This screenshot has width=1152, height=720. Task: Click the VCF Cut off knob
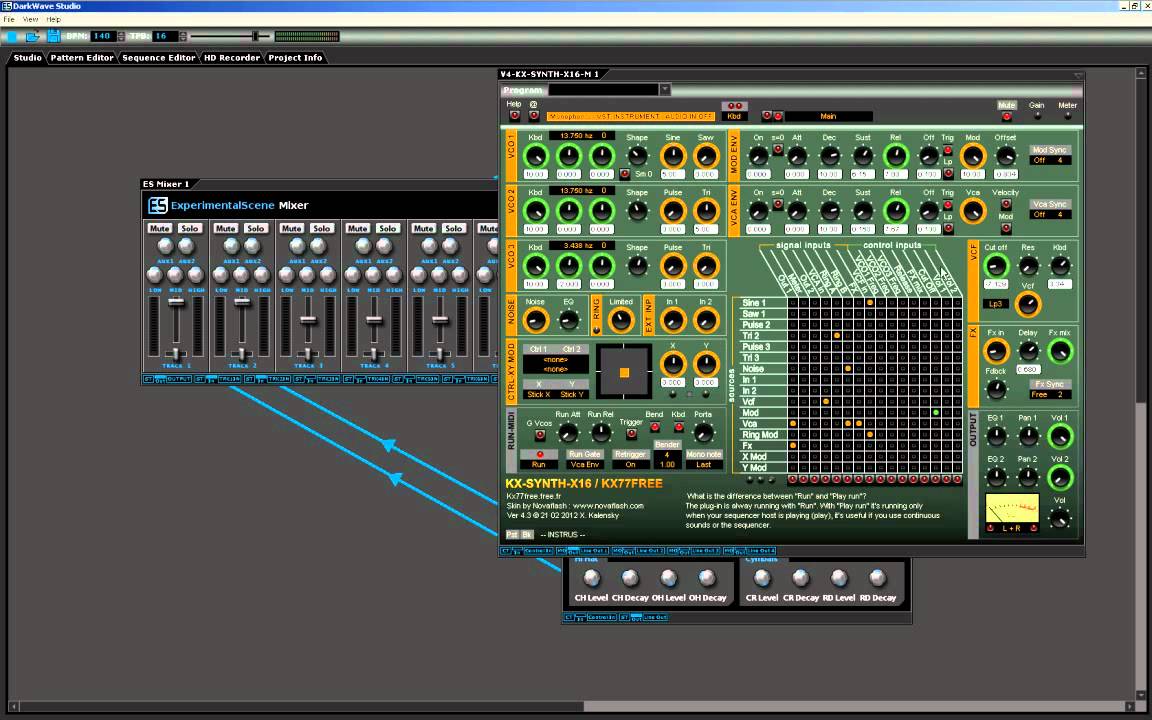[x=996, y=265]
